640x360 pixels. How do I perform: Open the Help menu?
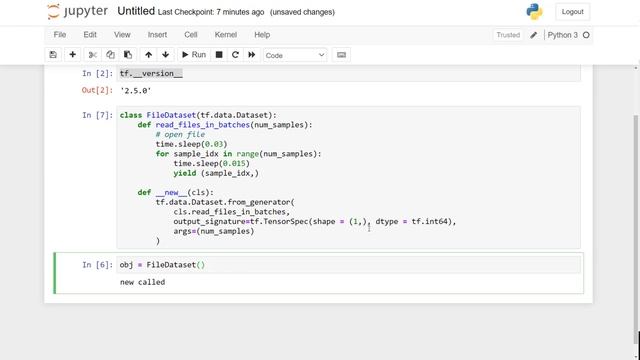point(262,35)
